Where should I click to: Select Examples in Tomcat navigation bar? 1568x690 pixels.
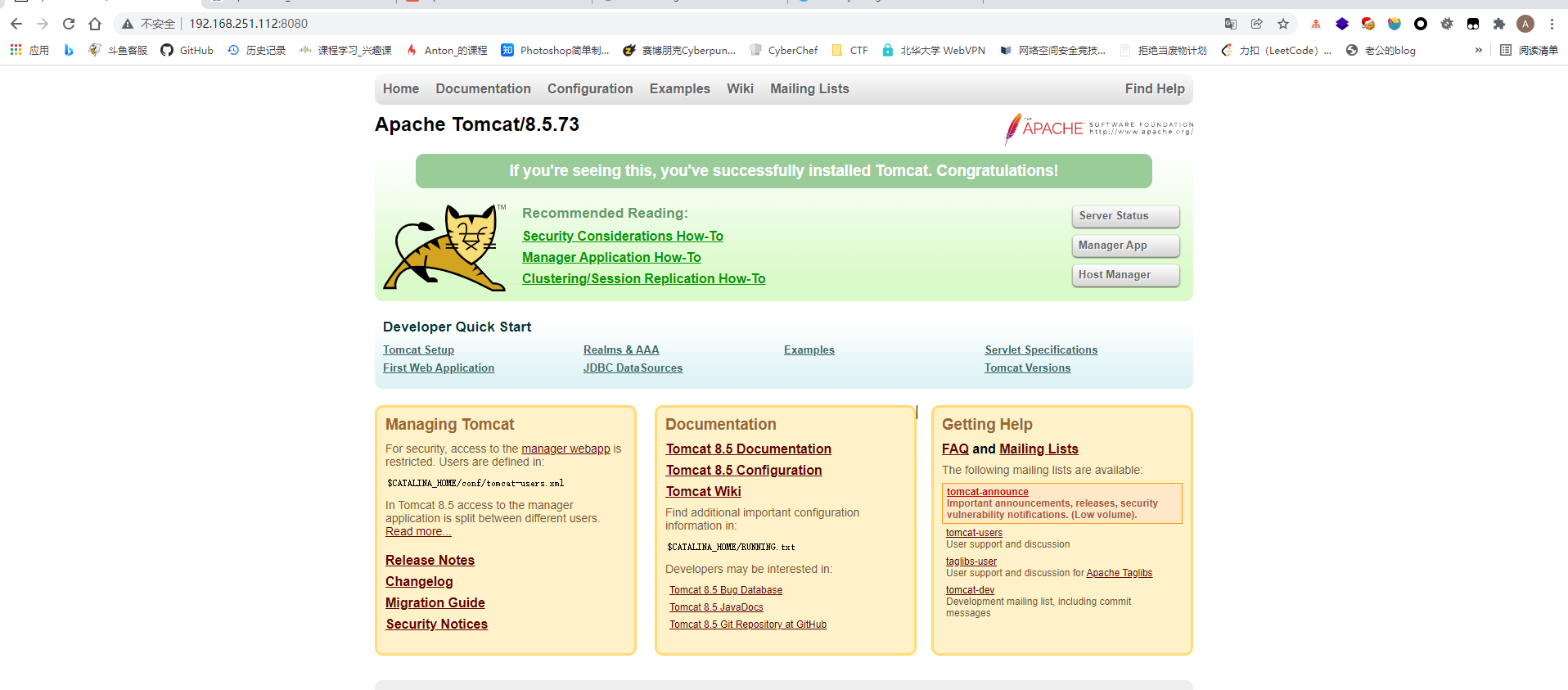click(x=680, y=88)
